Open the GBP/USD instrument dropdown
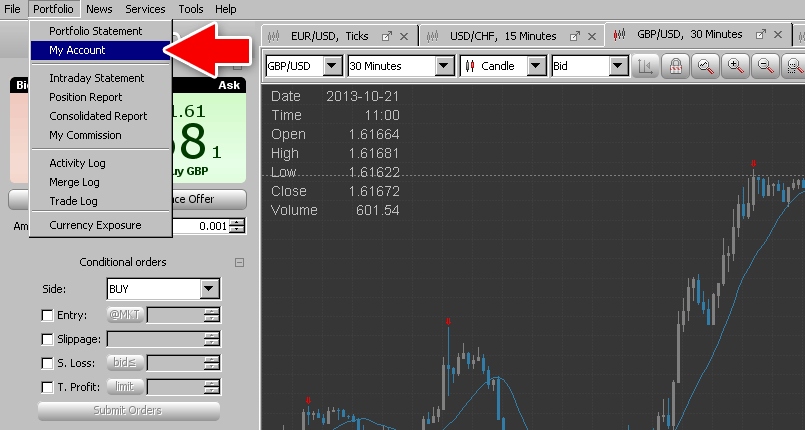Viewport: 805px width, 430px height. (x=332, y=66)
